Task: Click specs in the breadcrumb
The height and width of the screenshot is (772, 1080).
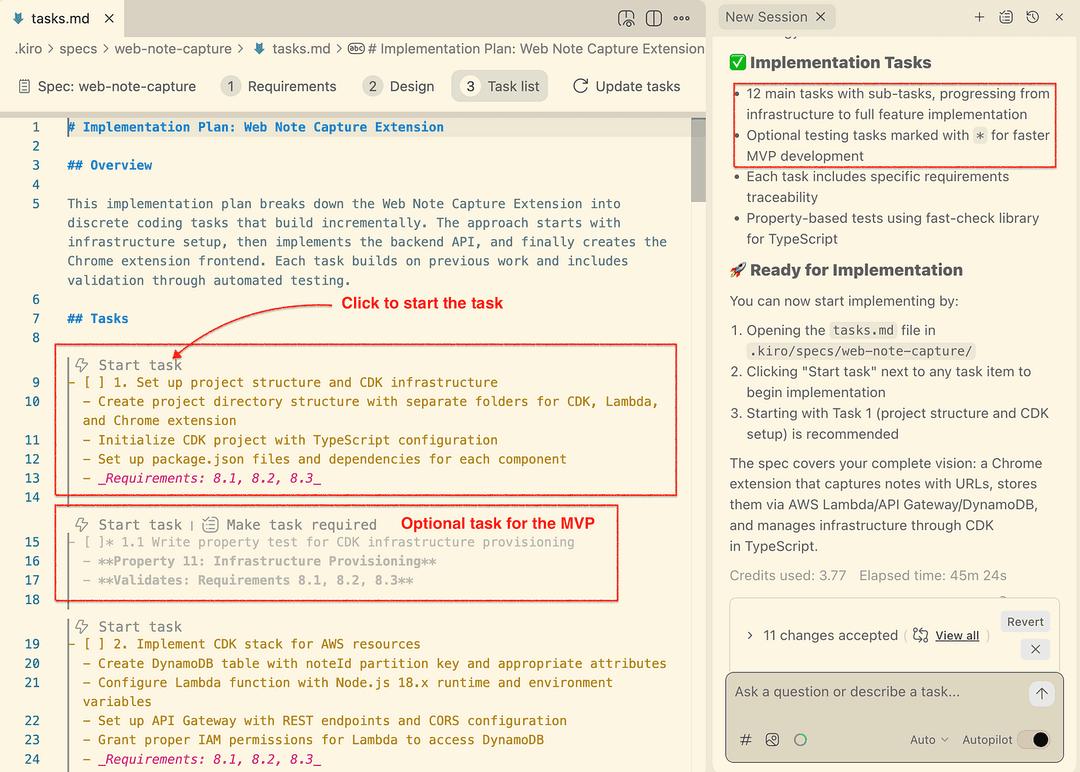Action: click(x=78, y=49)
